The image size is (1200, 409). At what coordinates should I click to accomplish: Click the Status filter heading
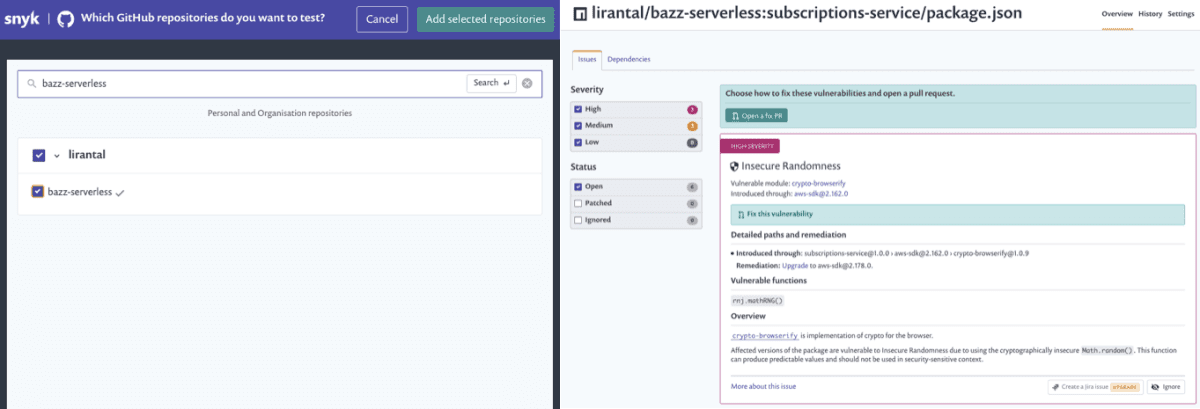(x=583, y=167)
